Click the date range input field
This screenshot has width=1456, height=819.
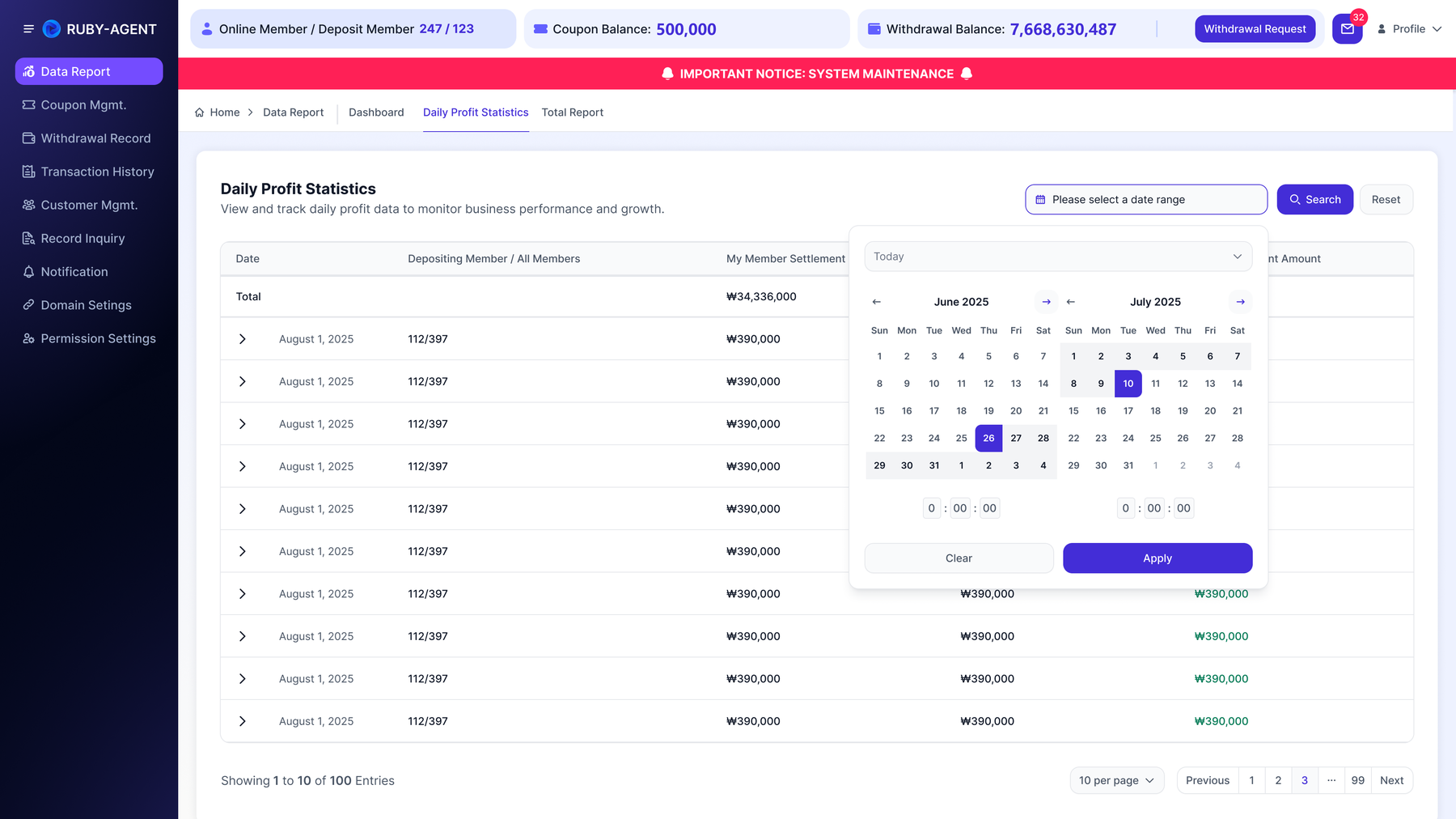pos(1146,200)
